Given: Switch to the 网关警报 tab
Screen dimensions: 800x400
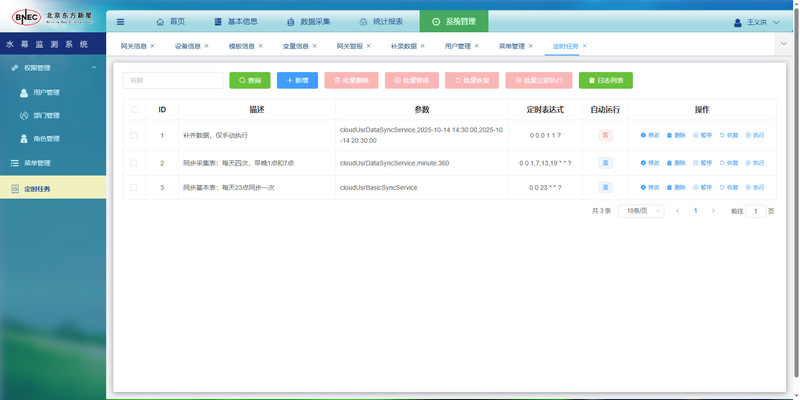Looking at the screenshot, I should pyautogui.click(x=350, y=46).
